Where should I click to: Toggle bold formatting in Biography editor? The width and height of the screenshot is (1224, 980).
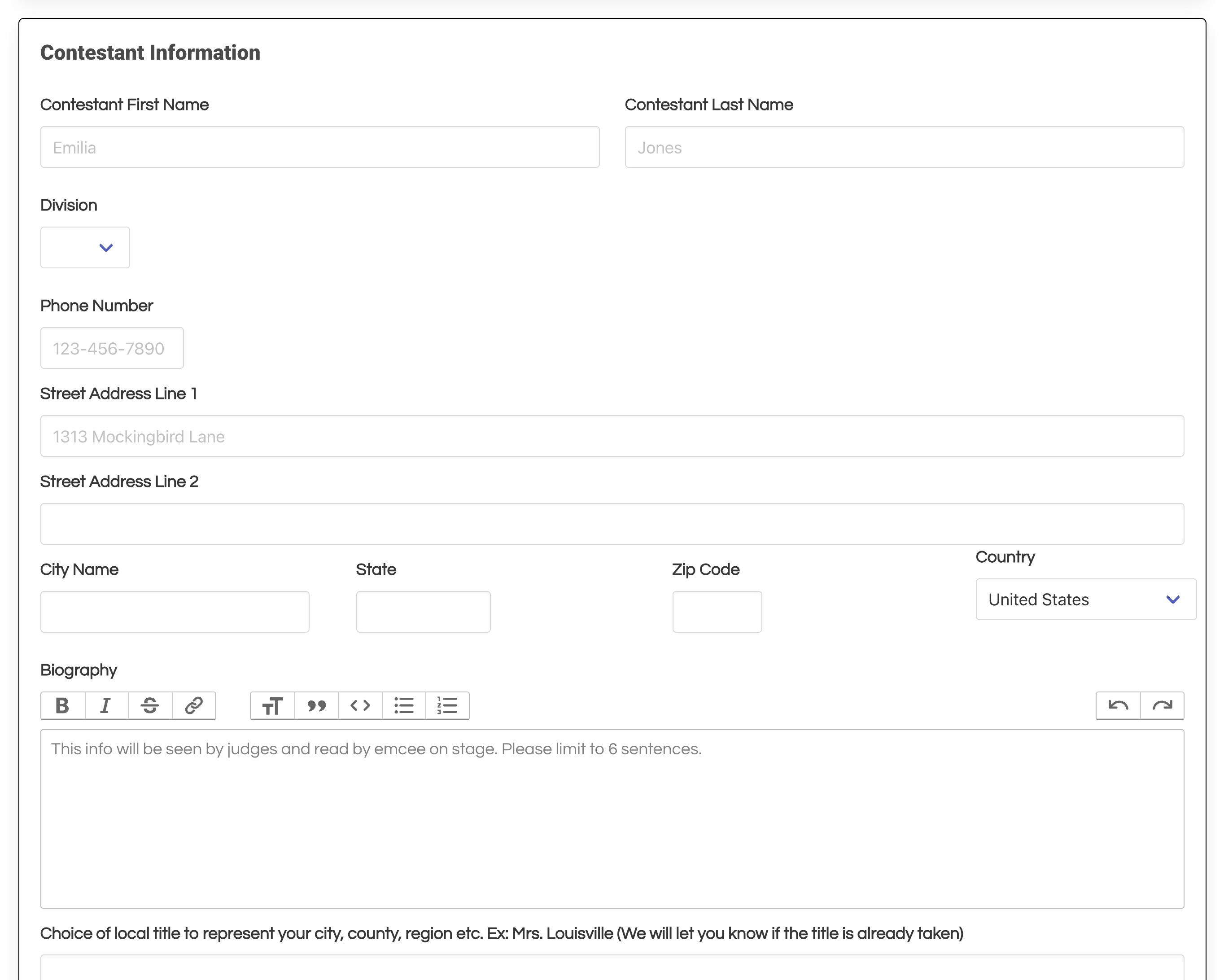(62, 706)
